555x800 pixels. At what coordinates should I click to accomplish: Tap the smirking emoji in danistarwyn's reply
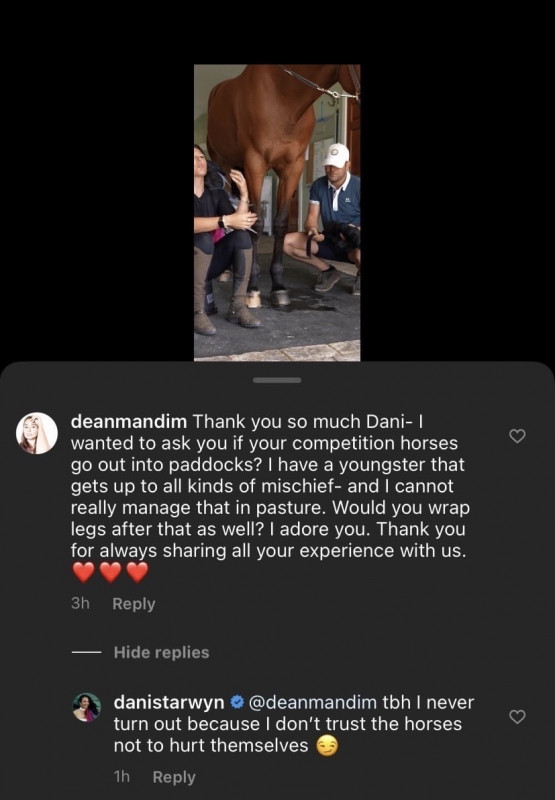[327, 746]
